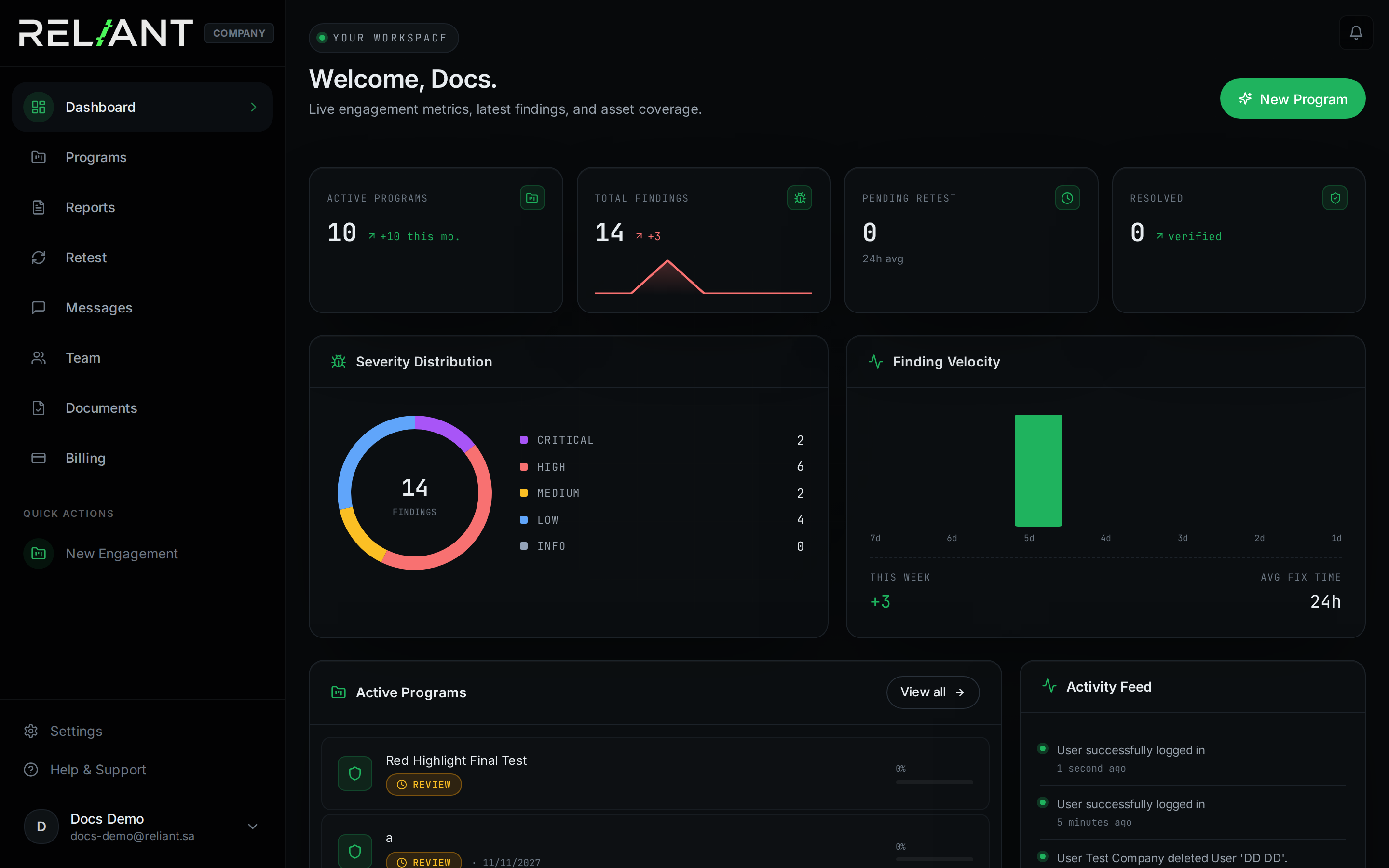This screenshot has width=1389, height=868.
Task: Click the Total Findings sparkline chart
Action: click(x=703, y=277)
